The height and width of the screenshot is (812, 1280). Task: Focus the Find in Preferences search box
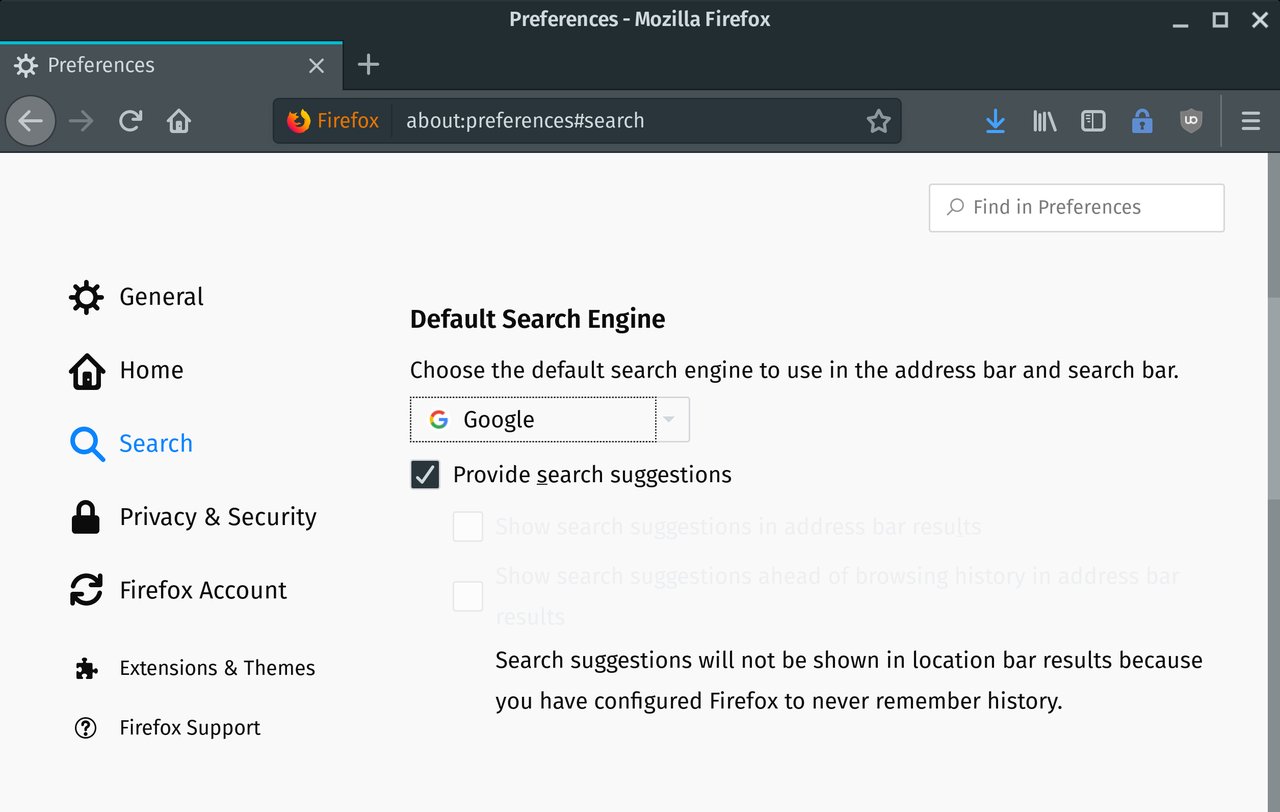[1076, 208]
